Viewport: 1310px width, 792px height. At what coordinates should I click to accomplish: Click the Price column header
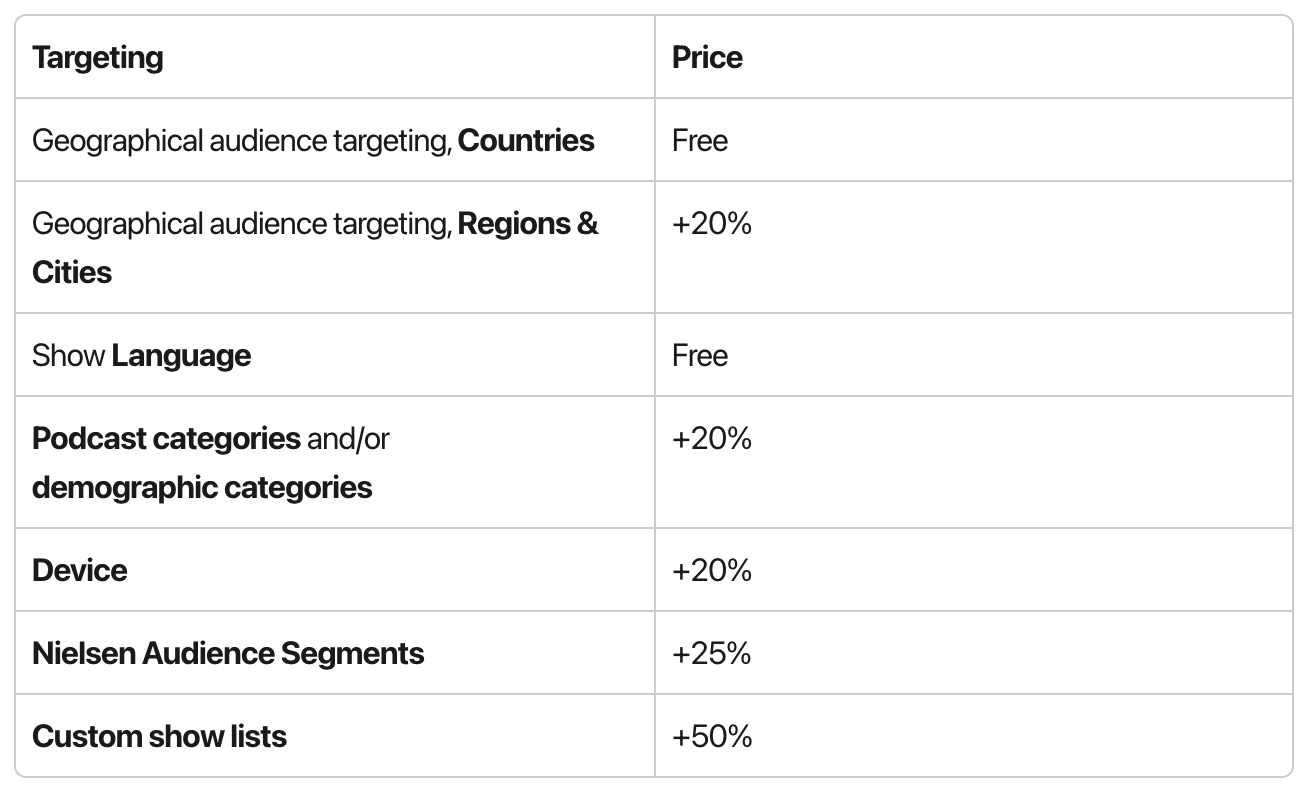[x=707, y=57]
